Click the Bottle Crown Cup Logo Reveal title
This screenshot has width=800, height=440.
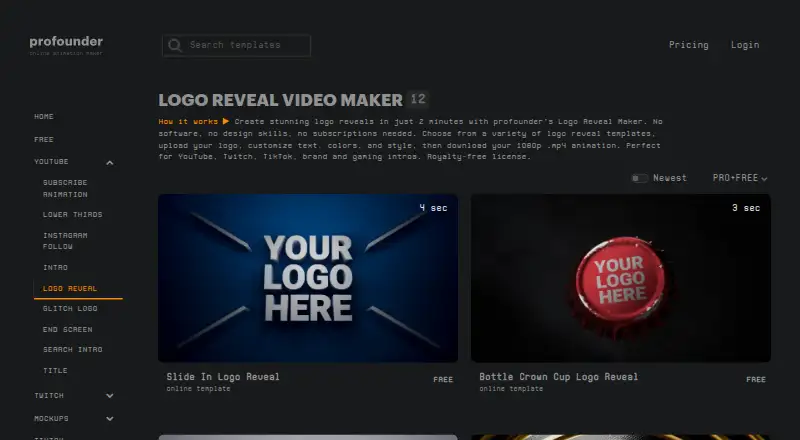(559, 377)
